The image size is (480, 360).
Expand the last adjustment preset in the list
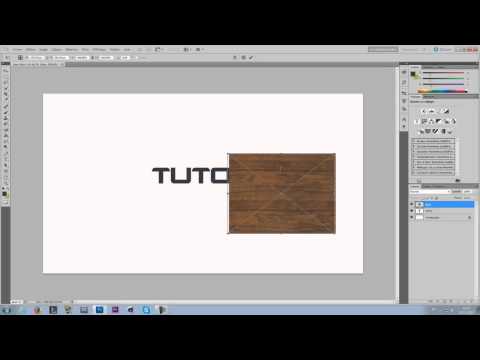coord(414,173)
